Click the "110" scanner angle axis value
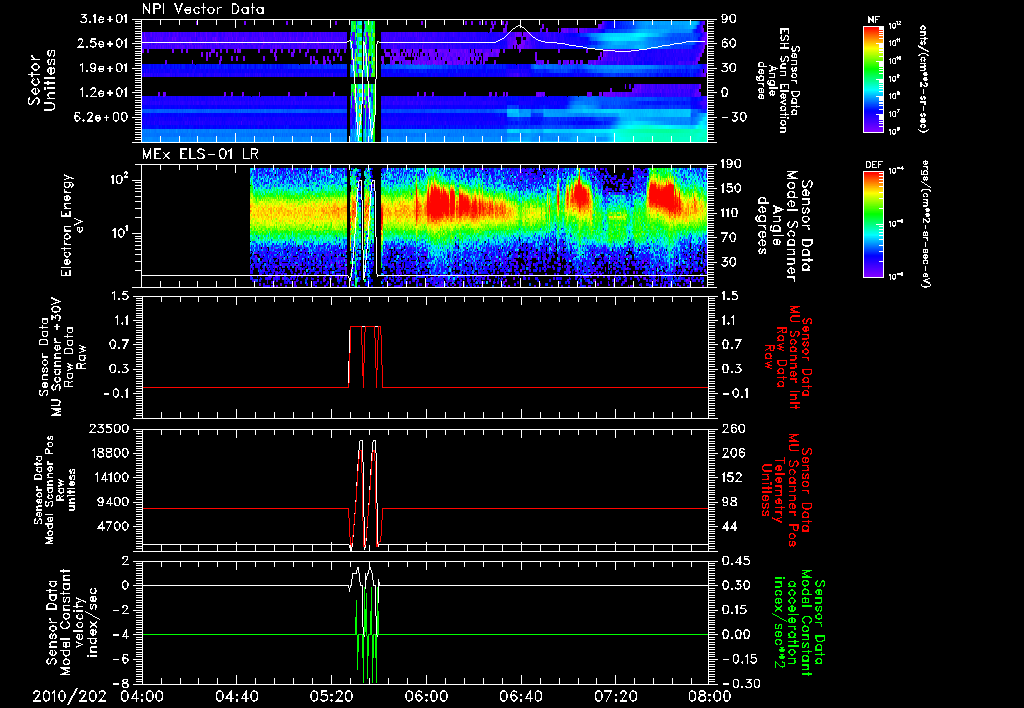Viewport: 1024px width, 708px height. point(732,213)
